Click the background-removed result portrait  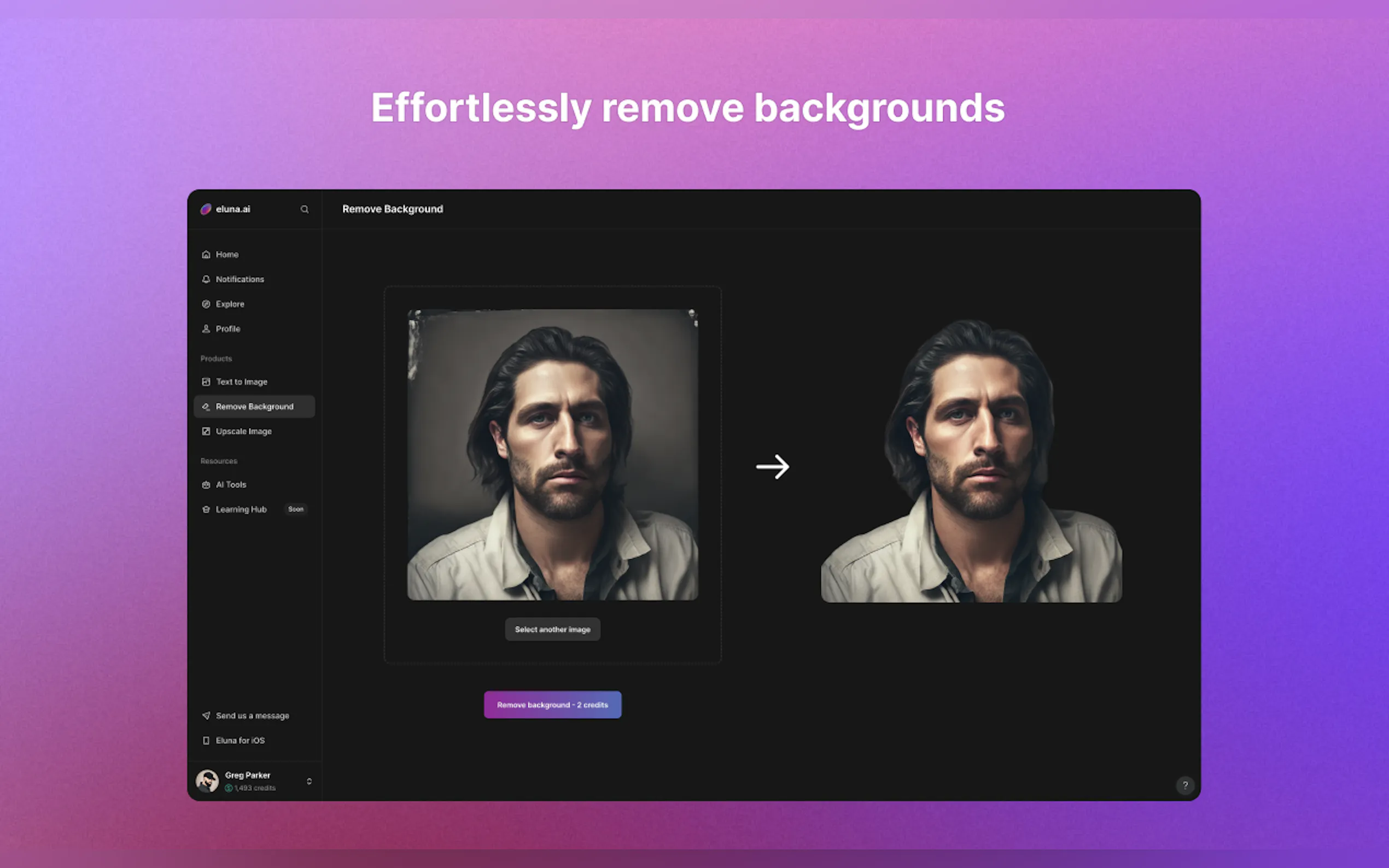(972, 462)
